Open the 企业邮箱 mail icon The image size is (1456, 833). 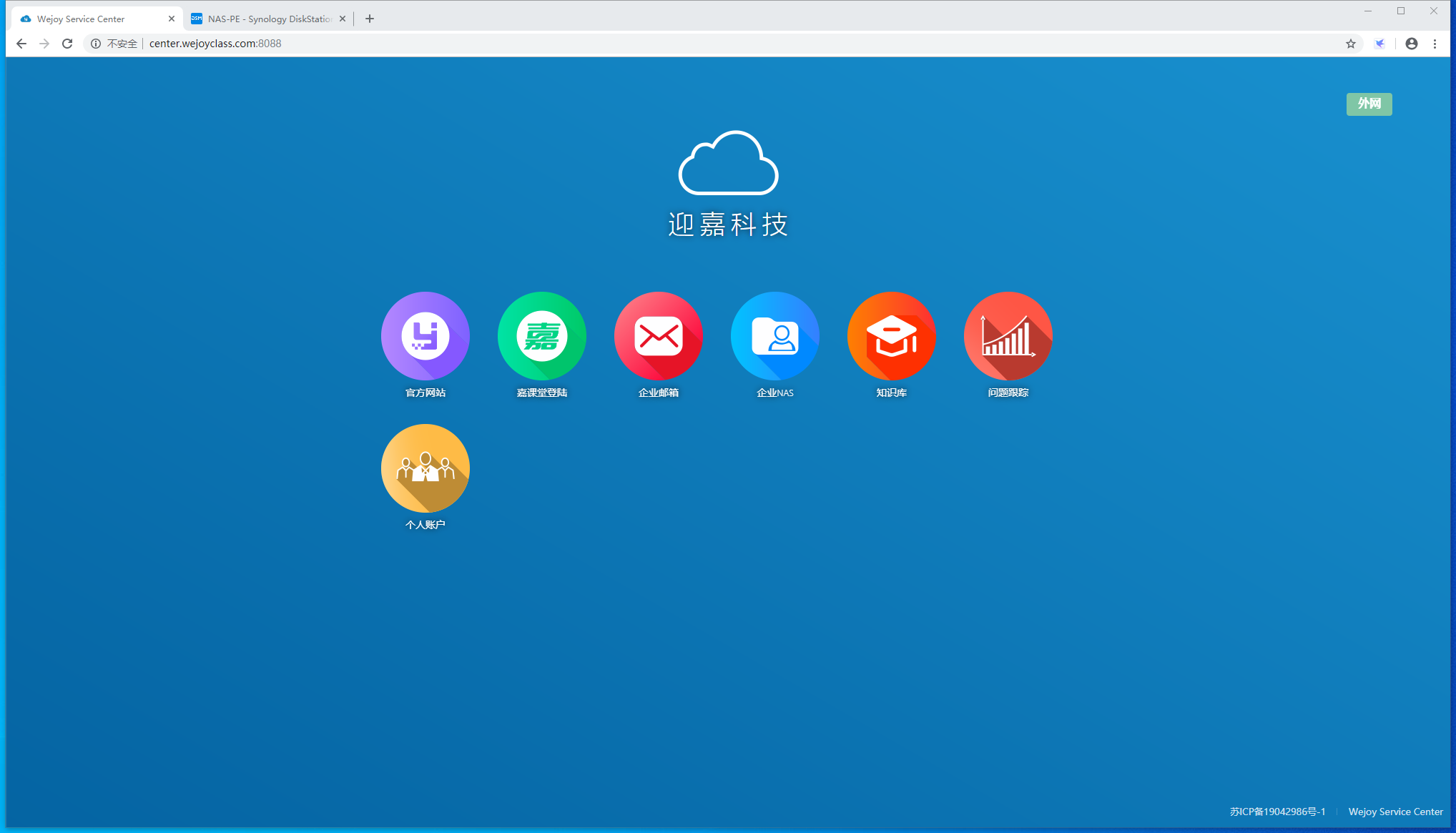[x=658, y=336]
